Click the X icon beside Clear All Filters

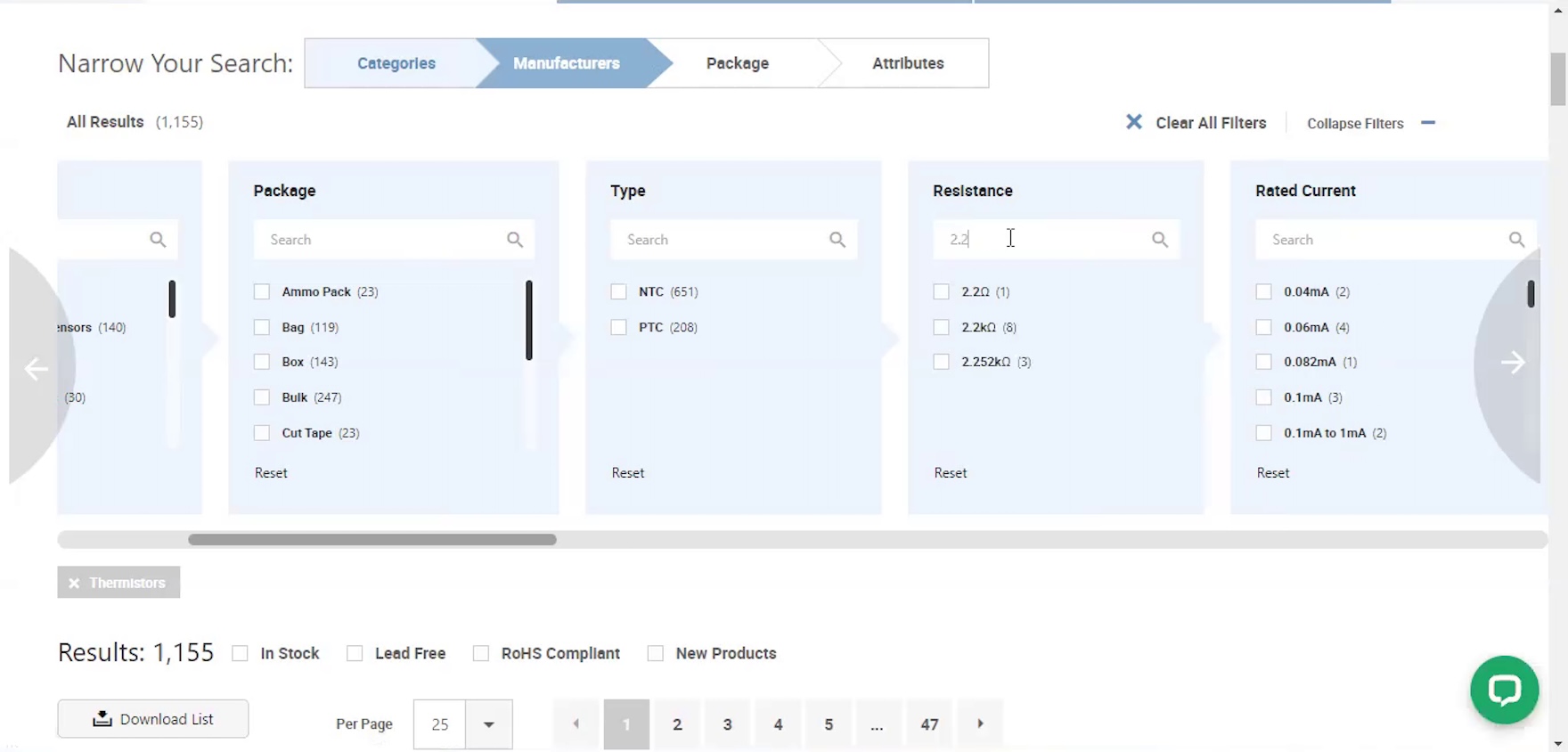(x=1133, y=122)
